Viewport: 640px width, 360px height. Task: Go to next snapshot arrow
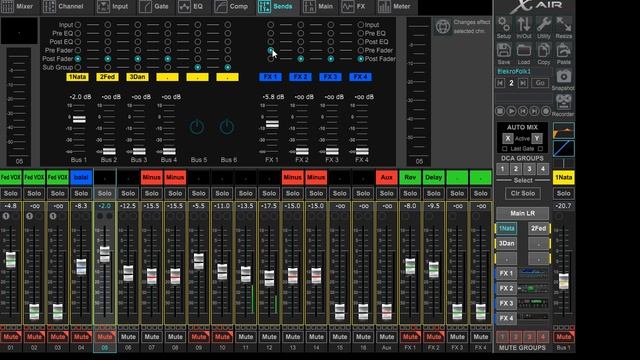[x=523, y=83]
